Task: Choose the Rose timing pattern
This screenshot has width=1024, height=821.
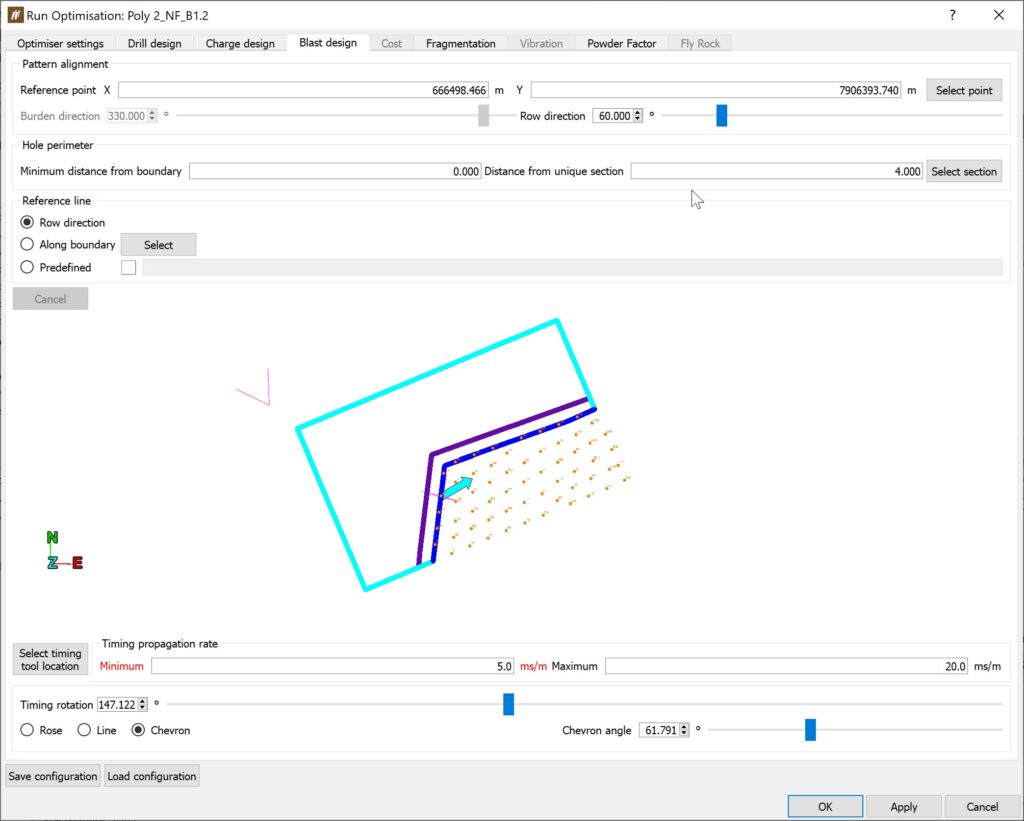Action: click(x=27, y=730)
